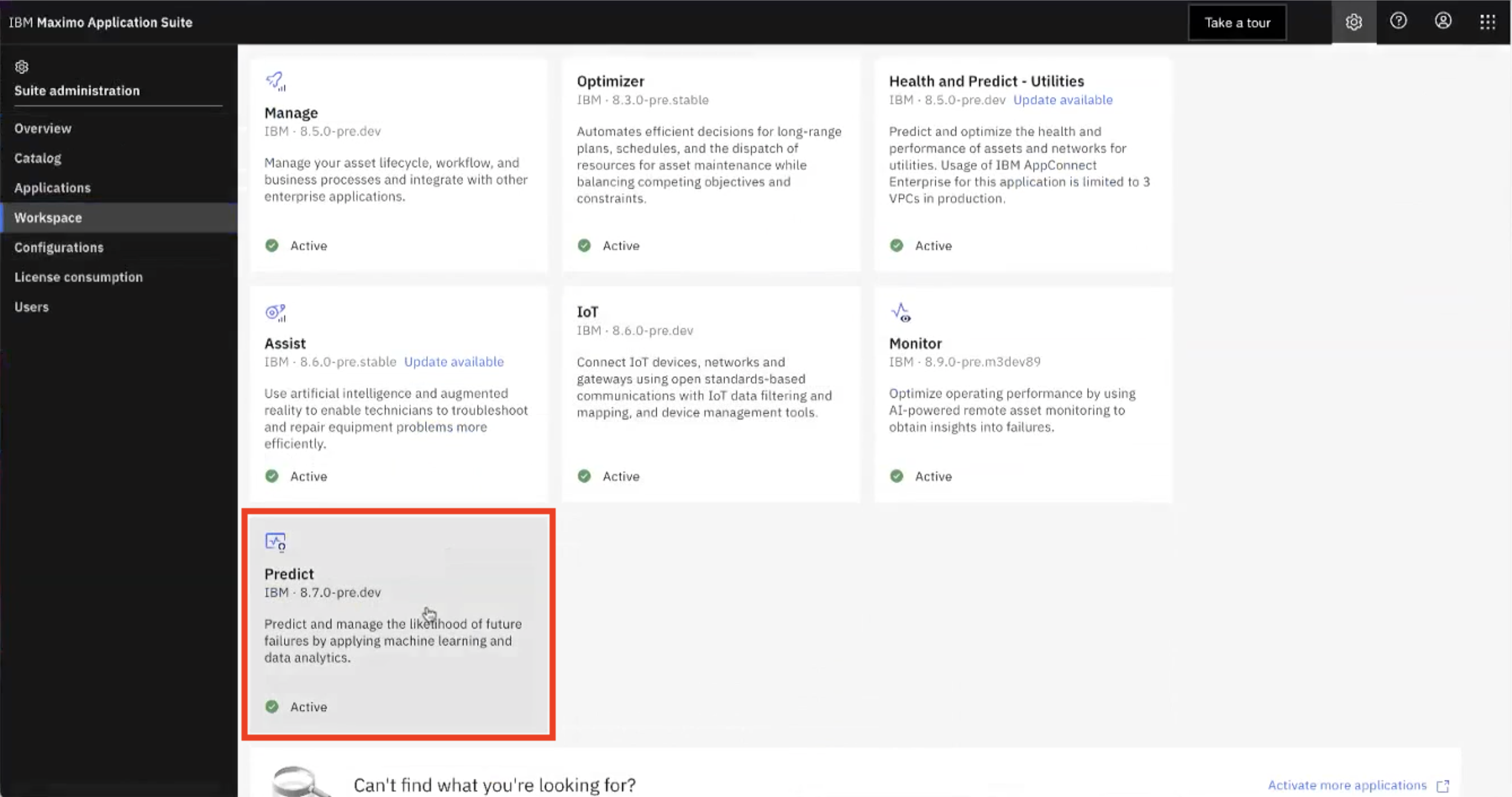This screenshot has height=797, width=1512.
Task: Click the IoT description paragraph
Action: 705,387
